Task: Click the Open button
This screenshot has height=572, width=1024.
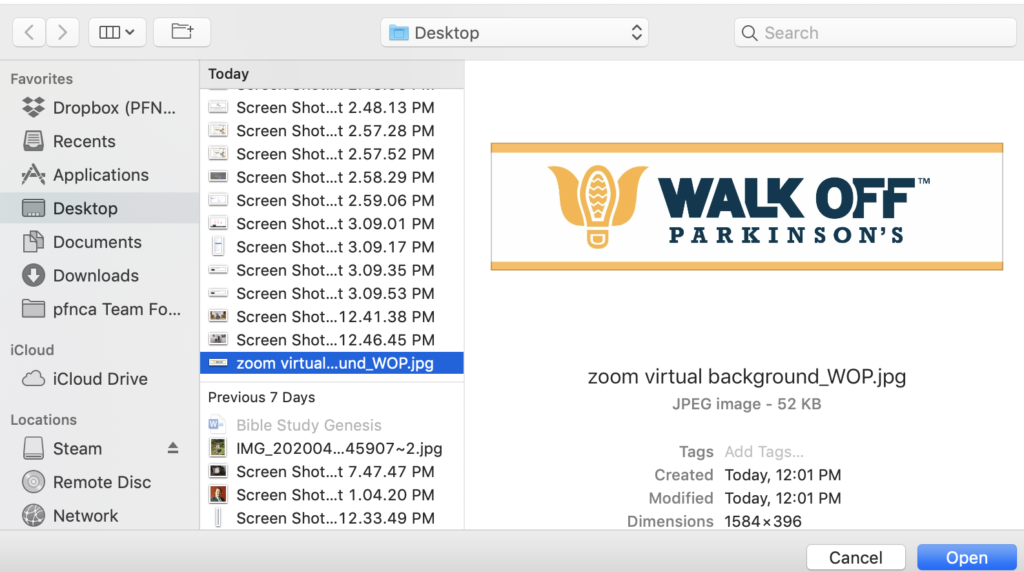Action: coord(967,558)
